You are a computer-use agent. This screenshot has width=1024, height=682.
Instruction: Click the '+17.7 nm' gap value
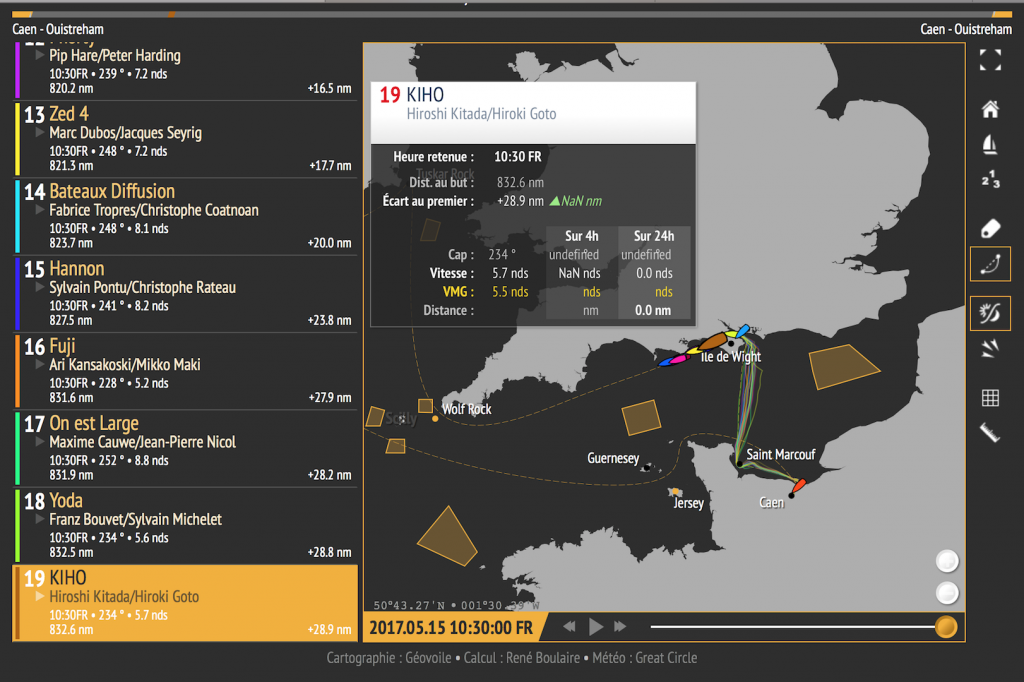pos(330,165)
